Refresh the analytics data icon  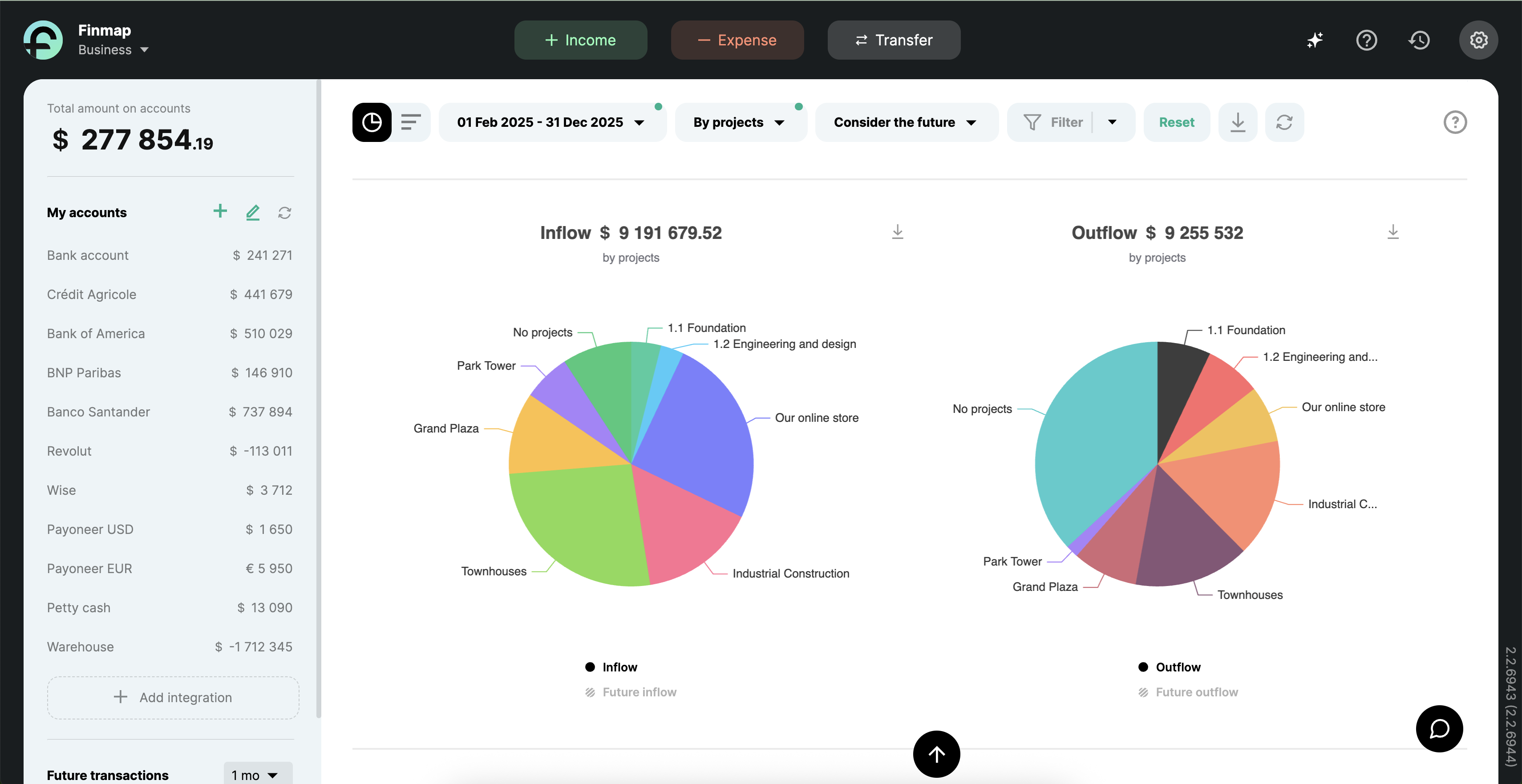tap(1284, 122)
